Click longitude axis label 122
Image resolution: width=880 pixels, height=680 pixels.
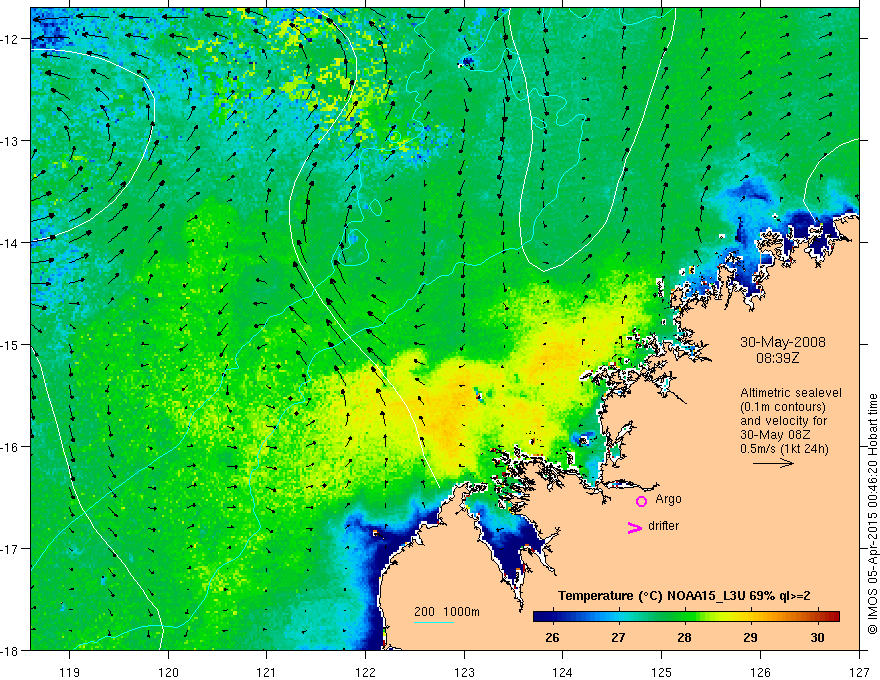pyautogui.click(x=365, y=672)
